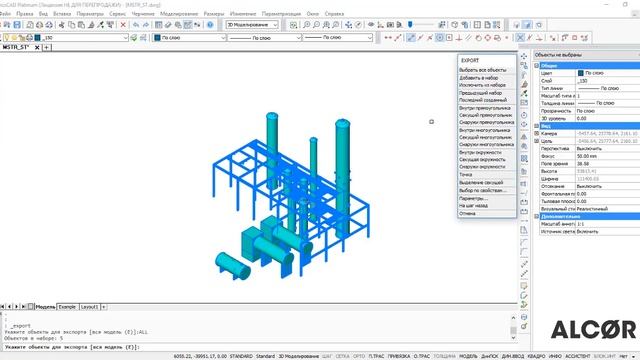The height and width of the screenshot is (360, 640).
Task: Close the MSTR_ST document tab
Action: click(37, 47)
